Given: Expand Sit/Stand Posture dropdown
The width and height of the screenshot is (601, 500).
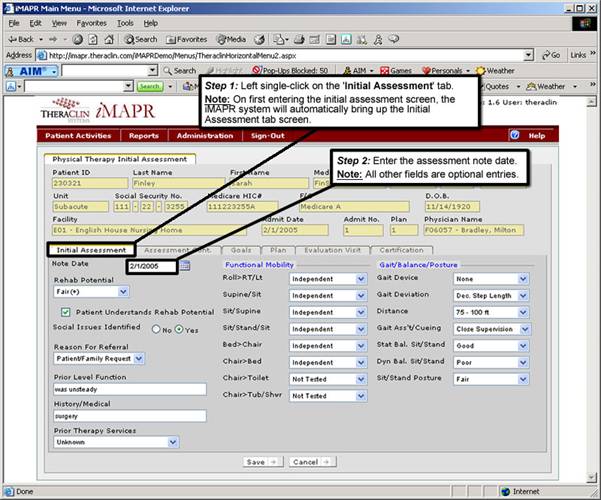Looking at the screenshot, I should coord(523,379).
